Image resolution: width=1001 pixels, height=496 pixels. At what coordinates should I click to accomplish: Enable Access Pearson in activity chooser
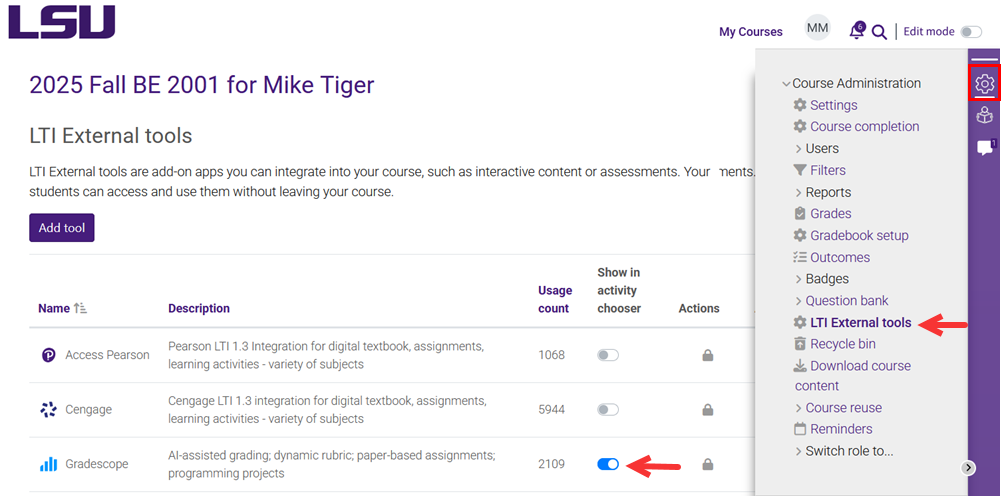pos(608,356)
